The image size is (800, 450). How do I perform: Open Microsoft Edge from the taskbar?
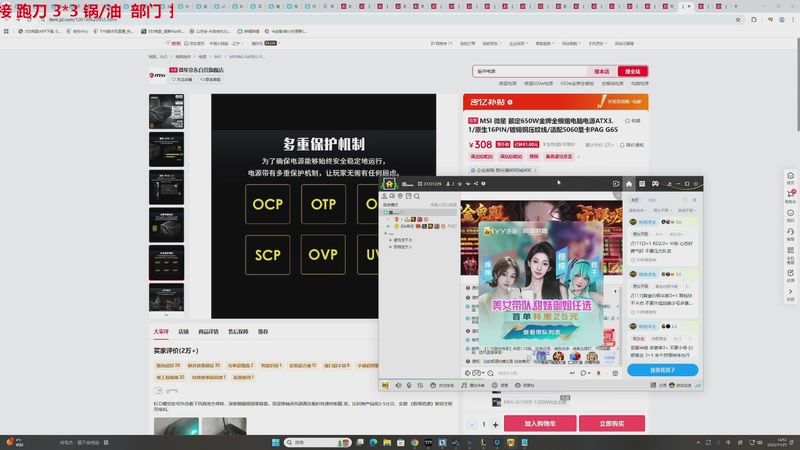[x=373, y=442]
